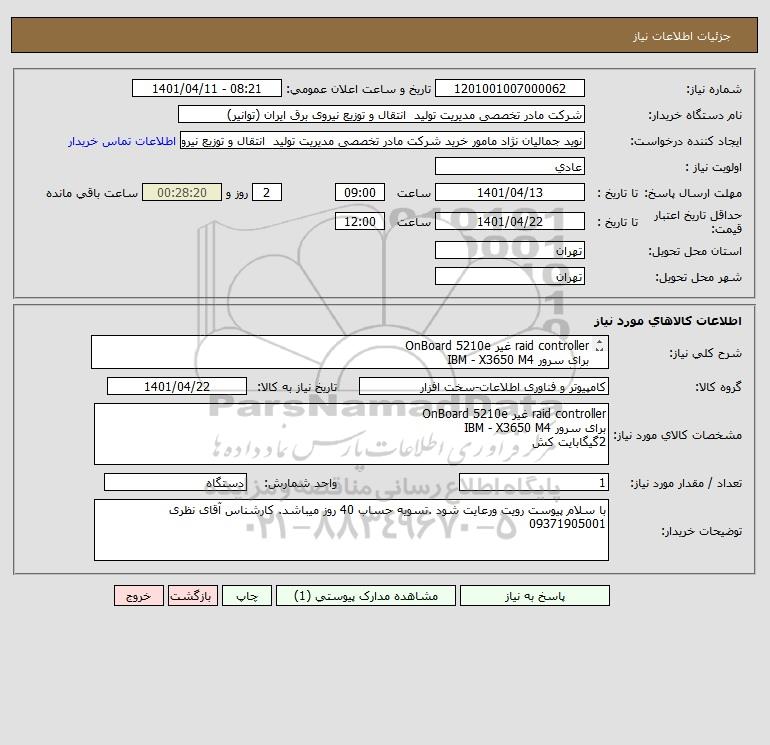The height and width of the screenshot is (745, 770).
Task: Click the quantity field showing 1
Action: pos(534,483)
